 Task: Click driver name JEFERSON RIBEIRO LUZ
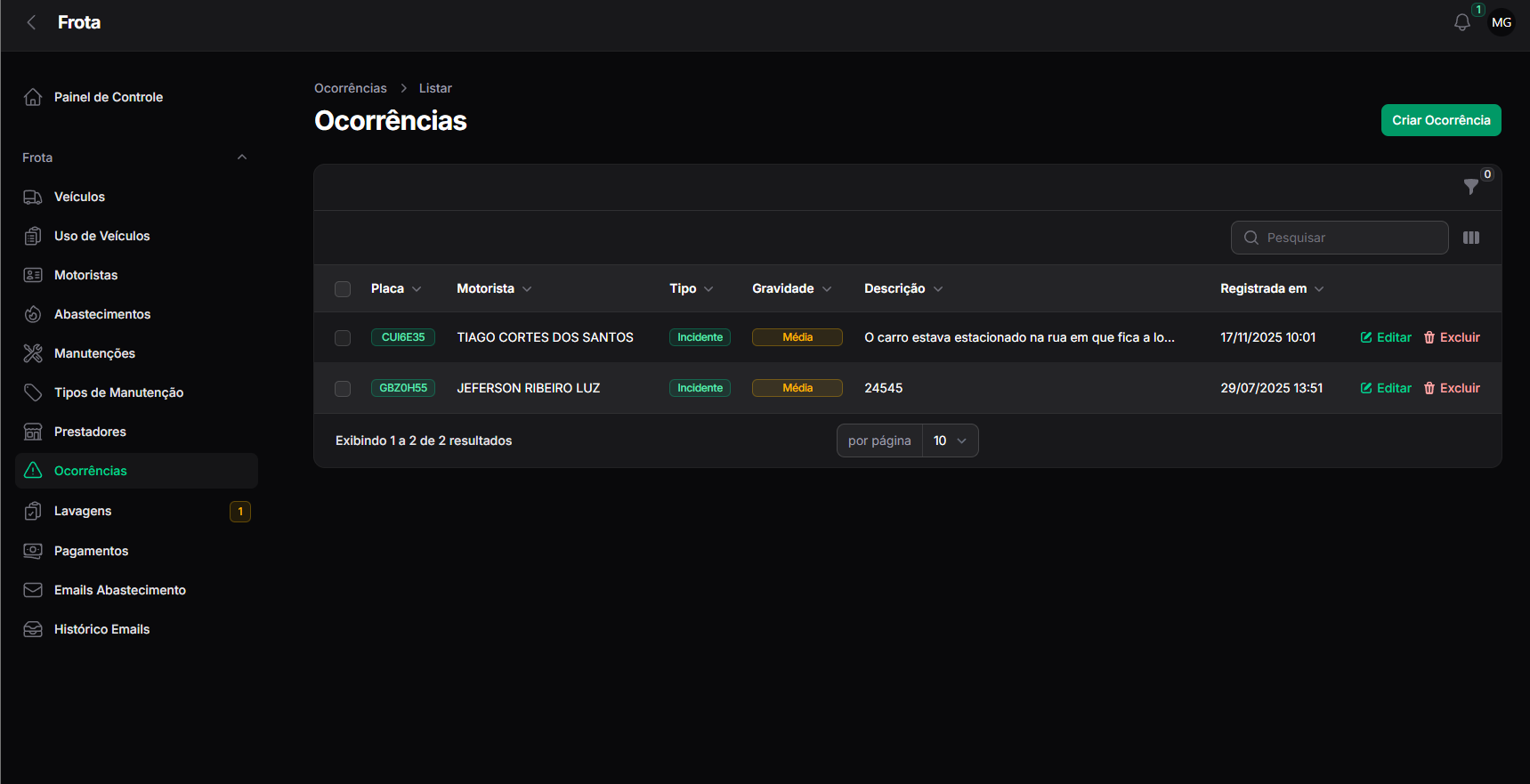529,388
